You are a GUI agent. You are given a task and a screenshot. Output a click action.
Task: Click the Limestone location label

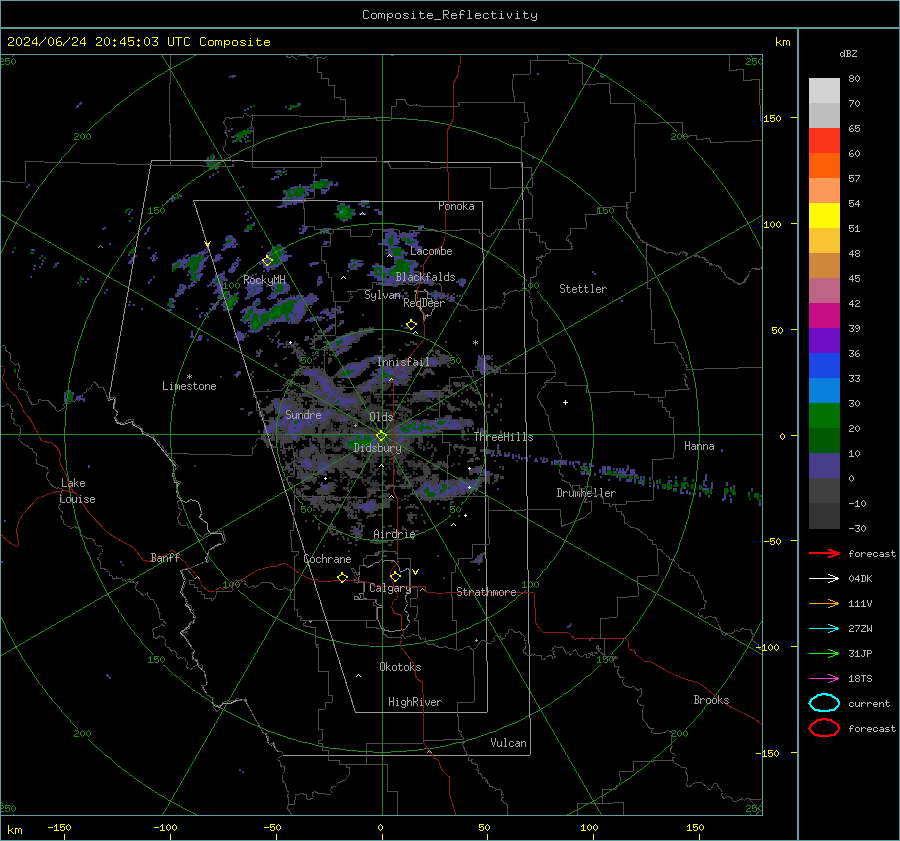pyautogui.click(x=189, y=386)
